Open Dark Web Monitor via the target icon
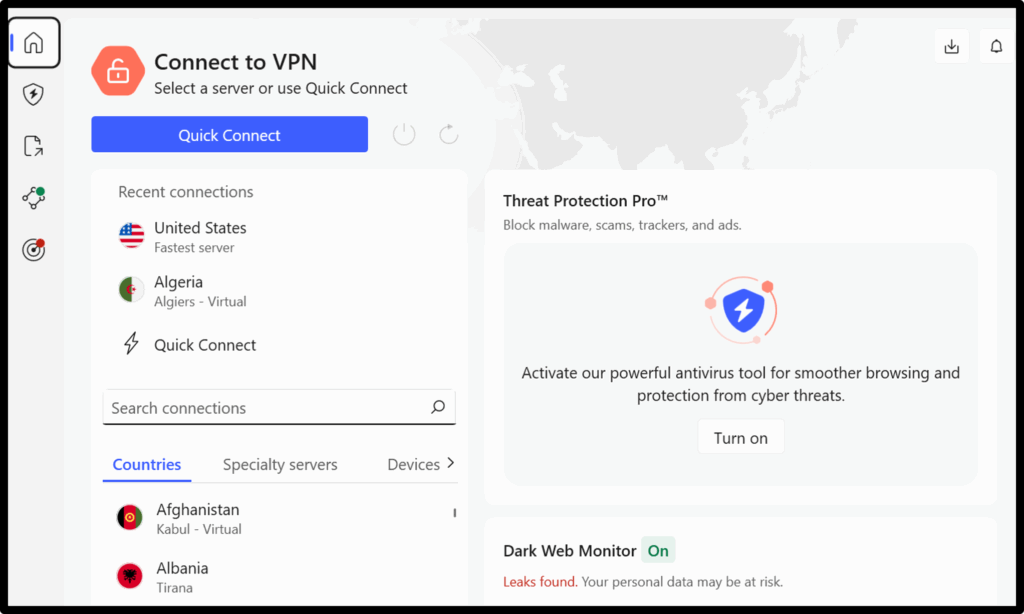The height and width of the screenshot is (614, 1024). 33,249
